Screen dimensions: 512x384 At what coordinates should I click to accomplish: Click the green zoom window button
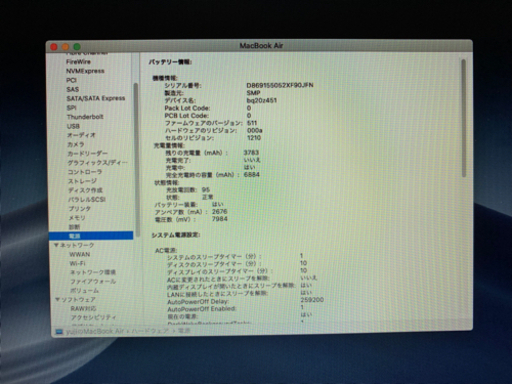[77, 47]
